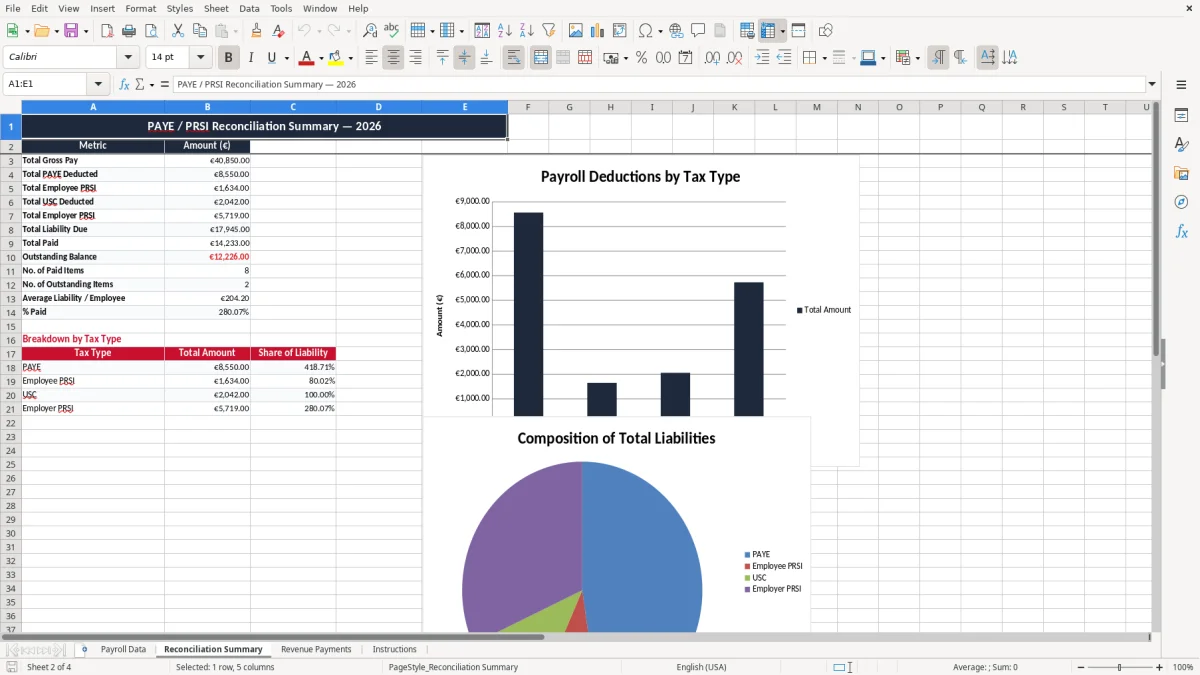Toggle Wrap Text
This screenshot has width=1200, height=675.
tap(513, 58)
